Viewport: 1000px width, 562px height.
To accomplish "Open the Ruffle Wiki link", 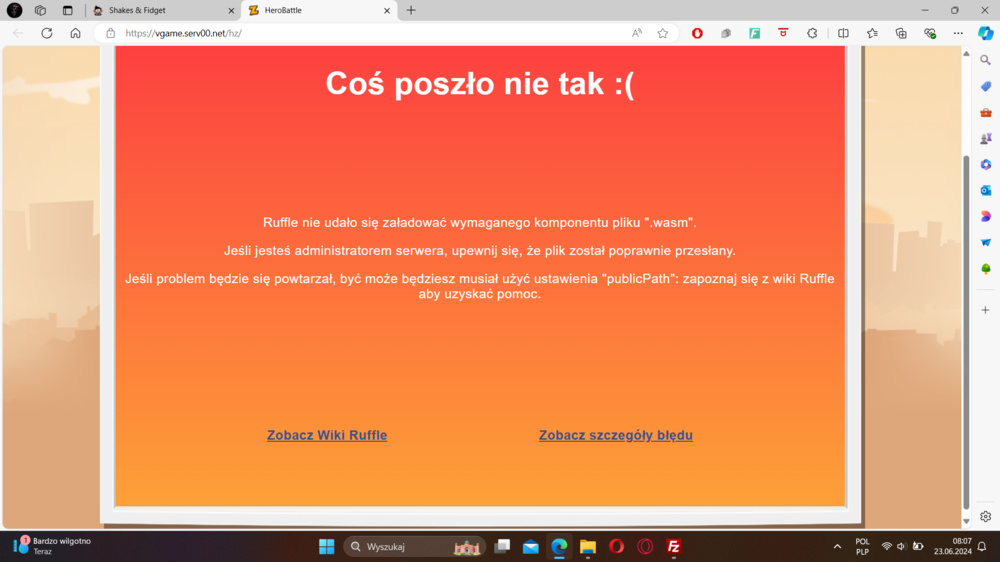I will (327, 435).
